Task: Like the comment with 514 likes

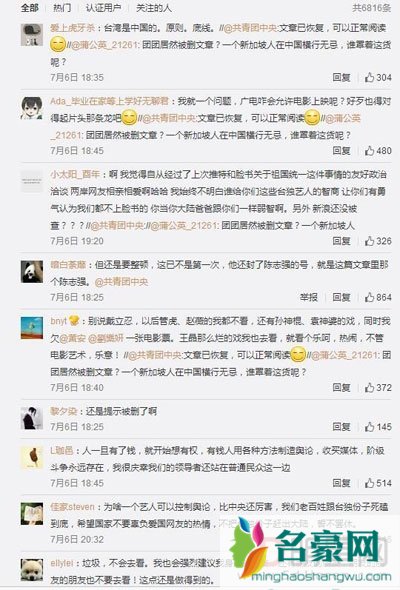Action: point(378,483)
